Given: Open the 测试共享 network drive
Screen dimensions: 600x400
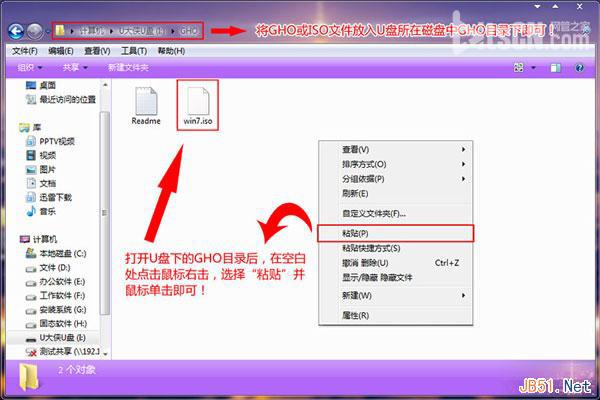Looking at the screenshot, I should coord(62,351).
